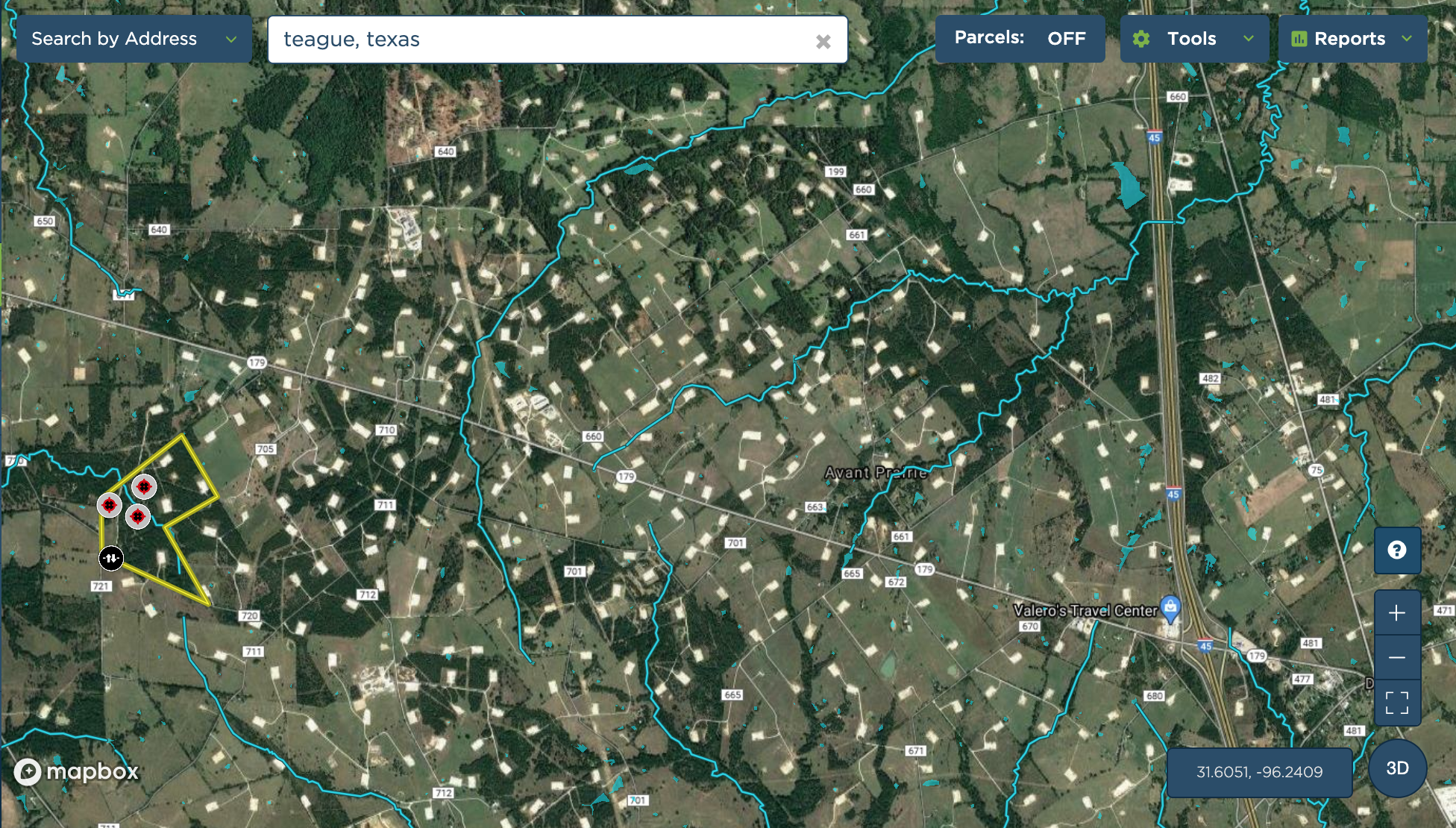Click the Reports chart icon
This screenshot has width=1456, height=828.
click(1299, 39)
